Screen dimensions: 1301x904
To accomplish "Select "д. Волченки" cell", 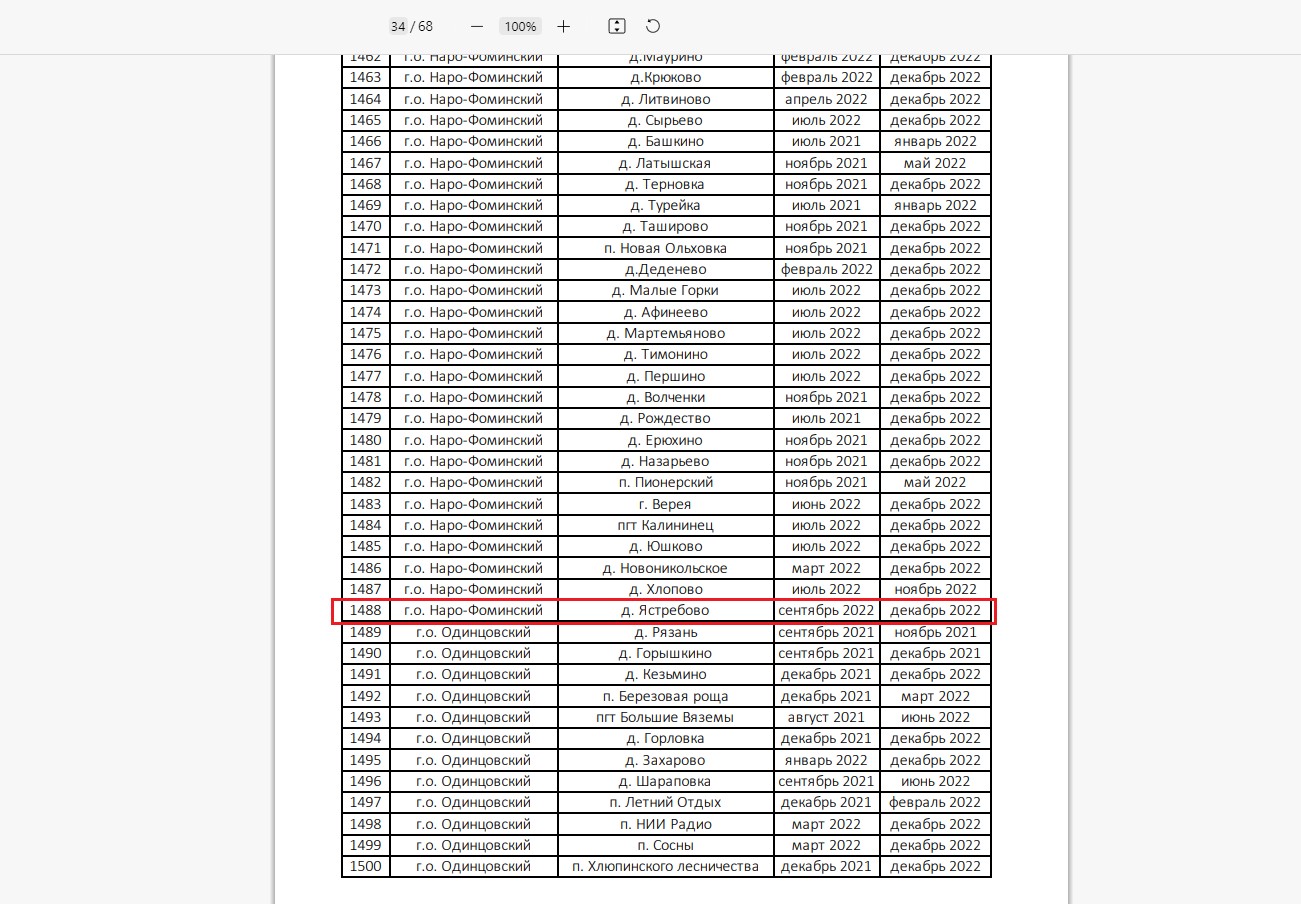I will click(x=665, y=397).
